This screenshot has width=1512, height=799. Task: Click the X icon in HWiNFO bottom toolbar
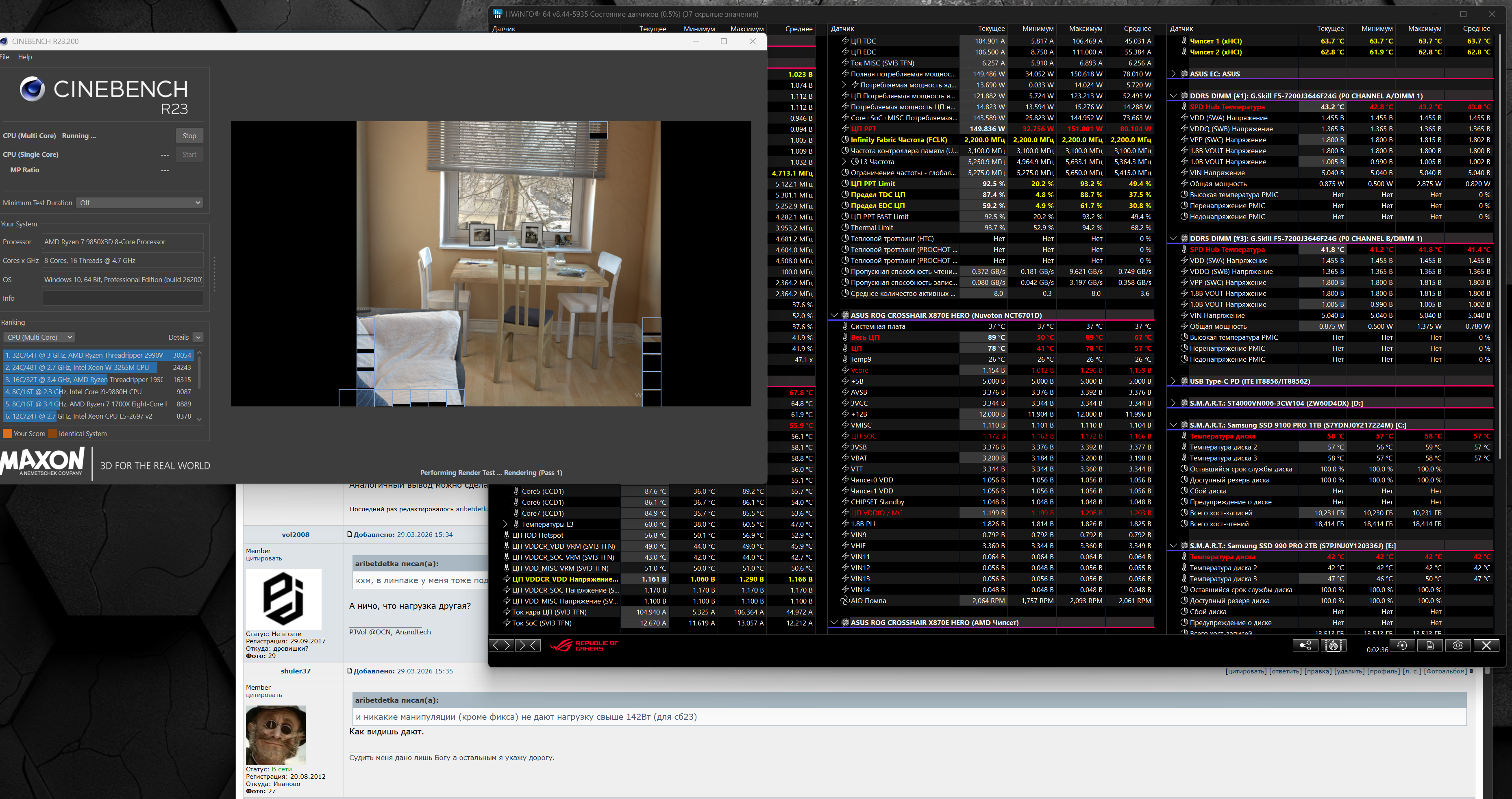point(1486,645)
